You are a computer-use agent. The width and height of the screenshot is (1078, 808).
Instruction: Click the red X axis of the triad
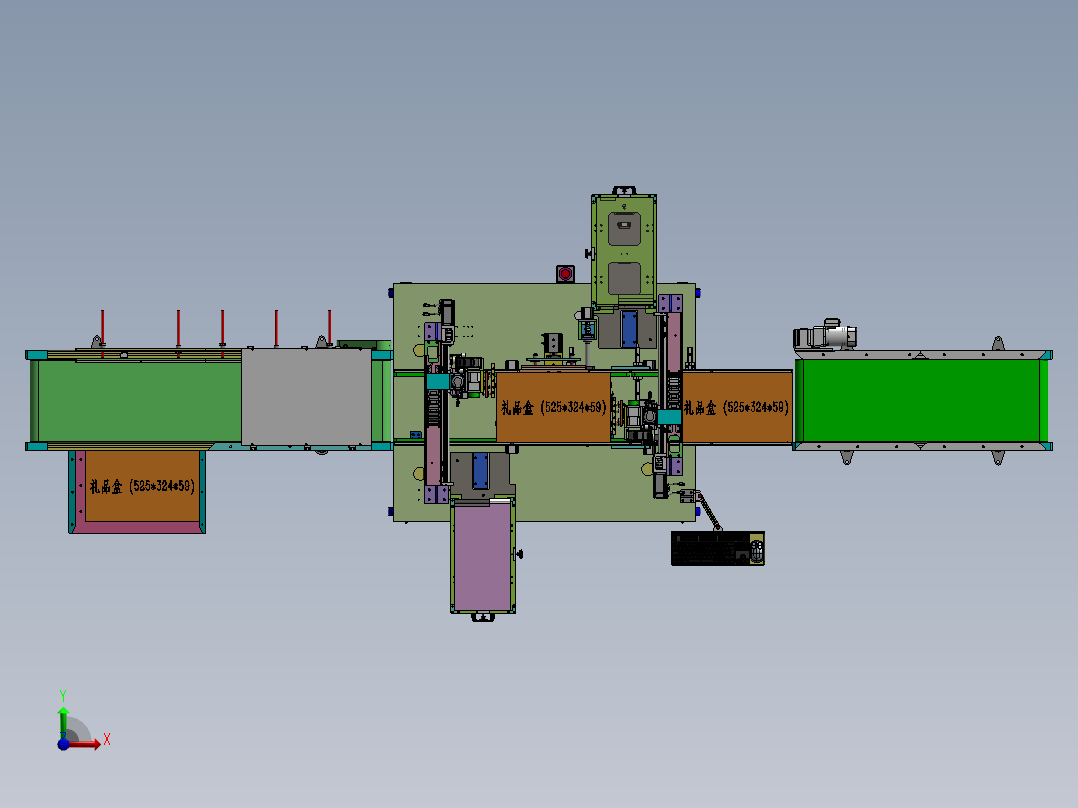[85, 743]
